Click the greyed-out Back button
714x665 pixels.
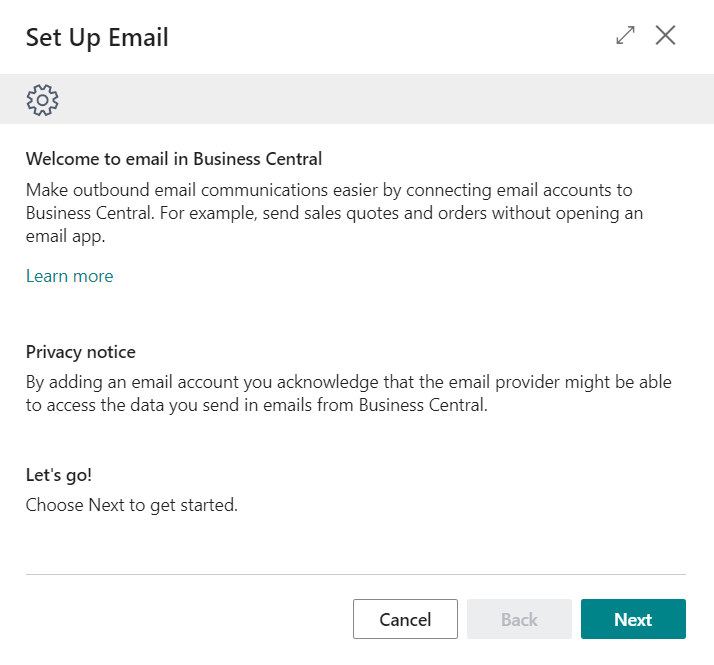coord(519,619)
